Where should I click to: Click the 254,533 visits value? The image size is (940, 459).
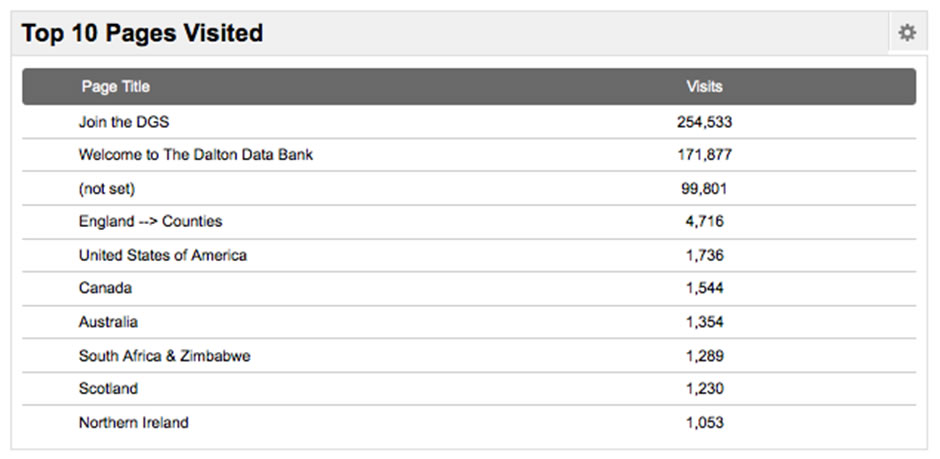pos(704,122)
